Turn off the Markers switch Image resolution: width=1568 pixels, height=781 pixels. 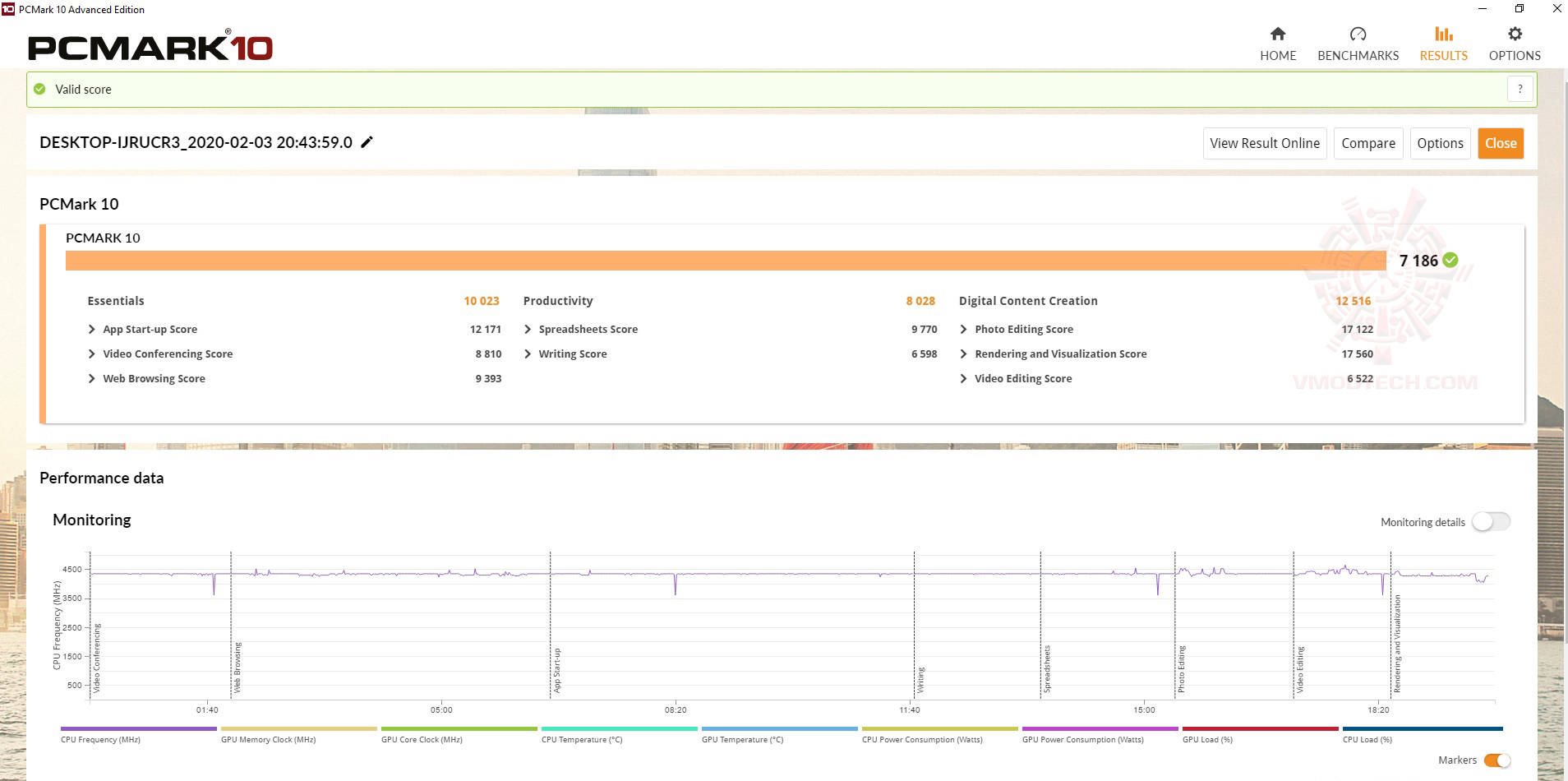[1497, 760]
